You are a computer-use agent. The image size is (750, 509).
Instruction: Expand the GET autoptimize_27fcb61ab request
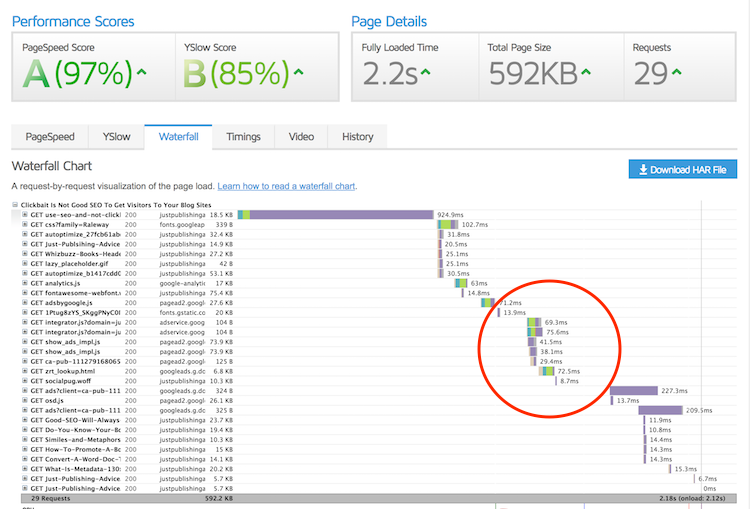point(25,234)
